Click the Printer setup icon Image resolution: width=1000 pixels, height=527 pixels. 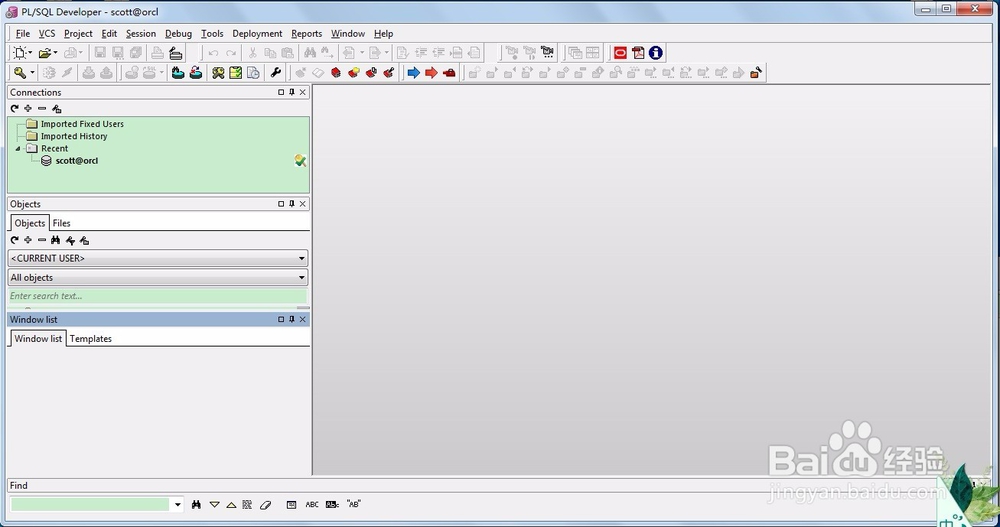click(x=175, y=53)
